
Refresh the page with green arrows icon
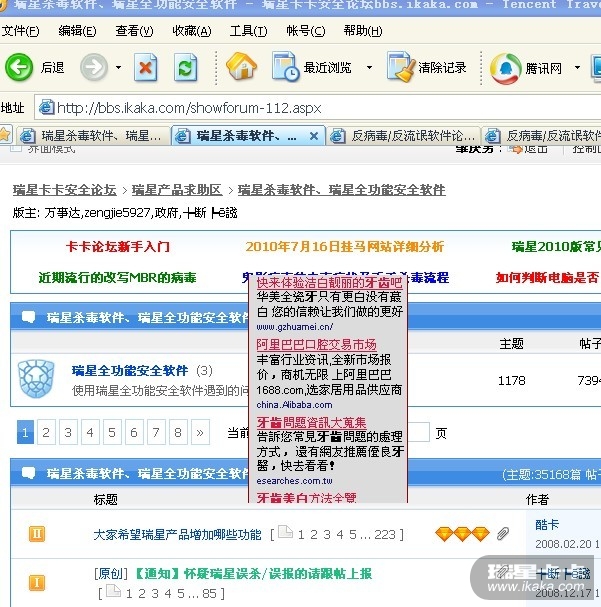coord(185,68)
